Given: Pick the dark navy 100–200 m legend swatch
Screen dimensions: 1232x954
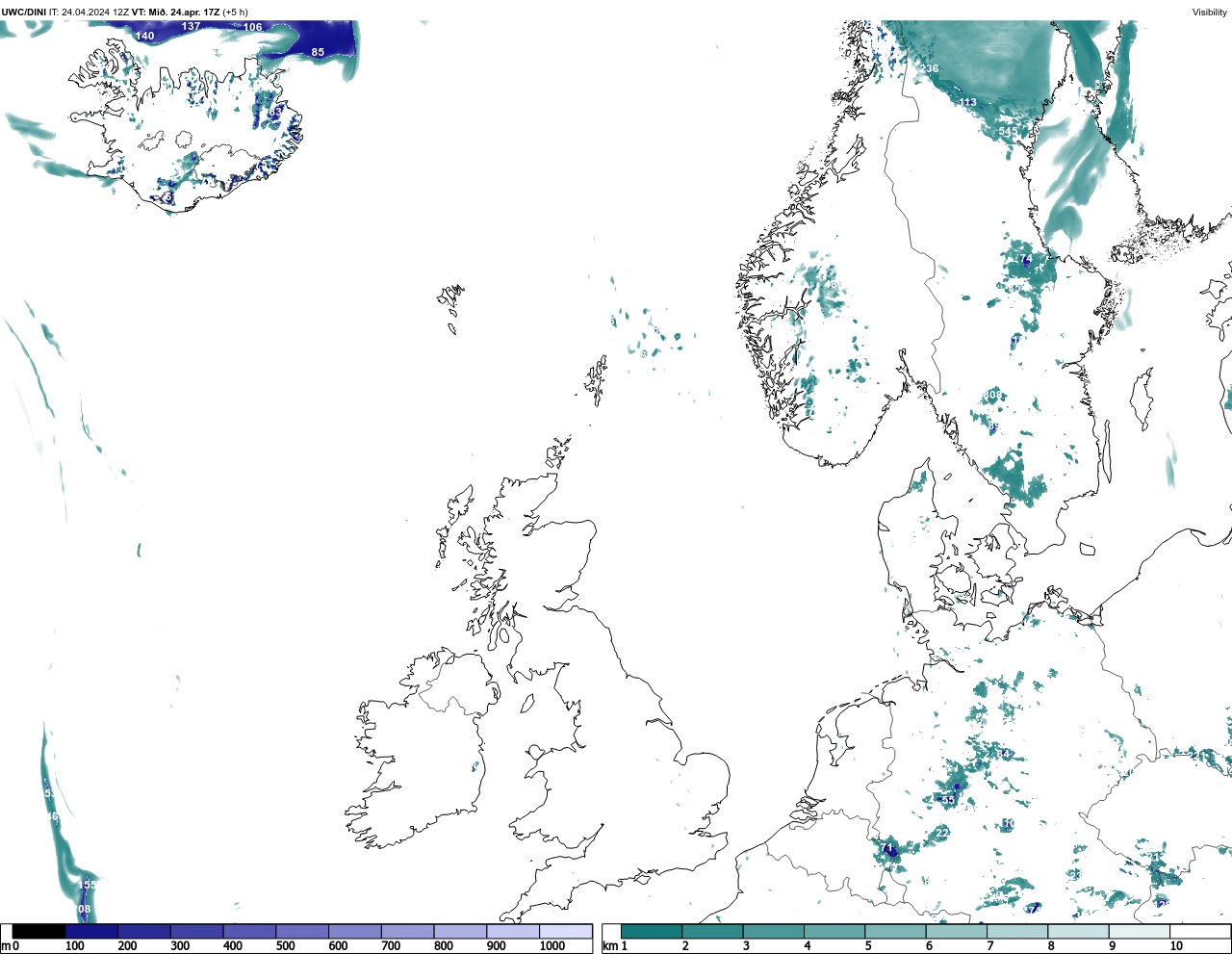Looking at the screenshot, I should (x=91, y=932).
